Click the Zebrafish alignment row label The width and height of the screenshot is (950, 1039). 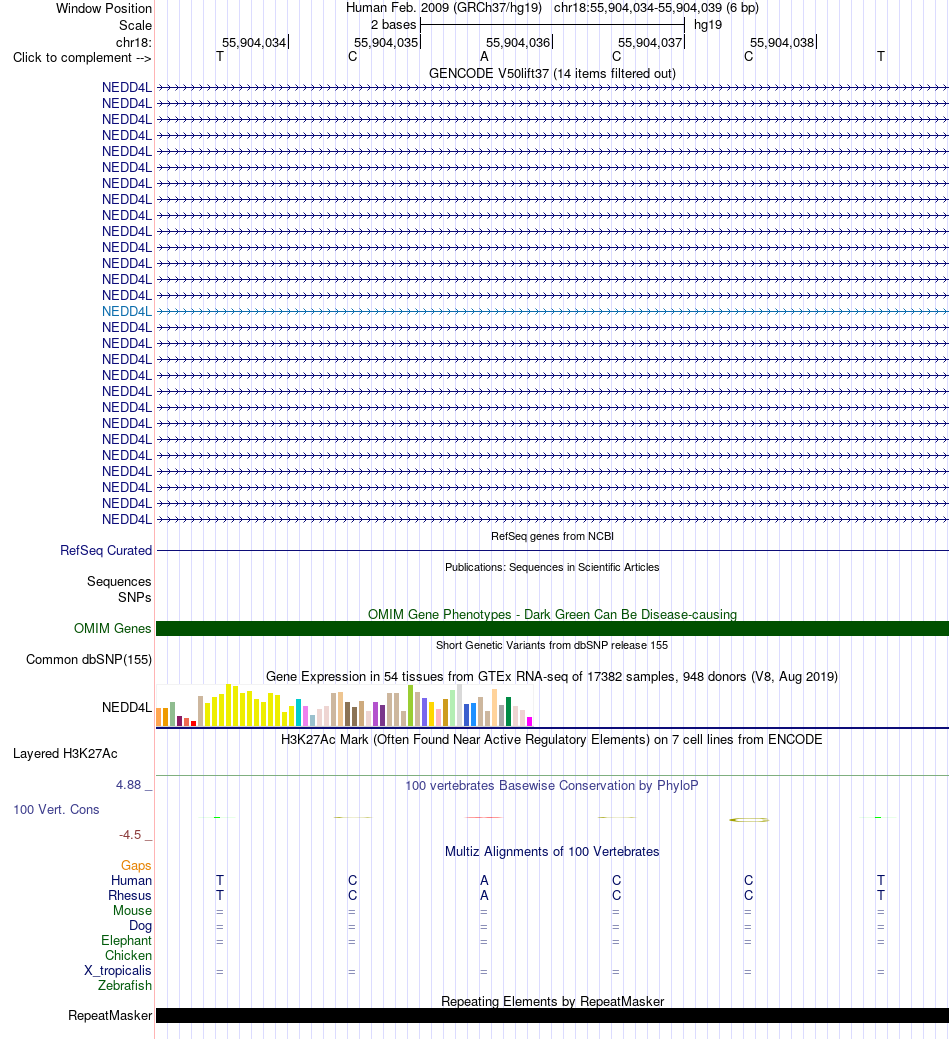pyautogui.click(x=125, y=985)
